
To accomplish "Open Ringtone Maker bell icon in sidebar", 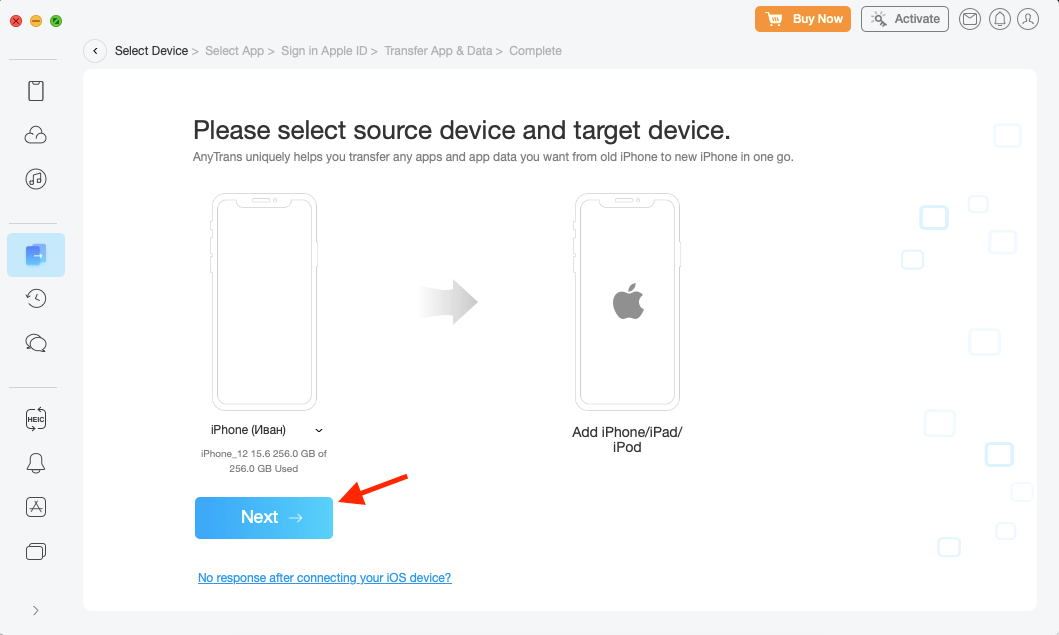I will click(36, 463).
